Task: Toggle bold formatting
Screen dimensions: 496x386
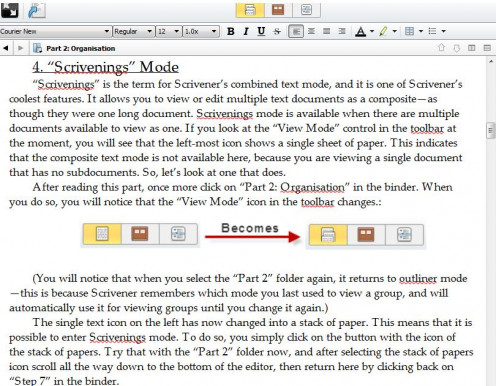Action: point(231,31)
